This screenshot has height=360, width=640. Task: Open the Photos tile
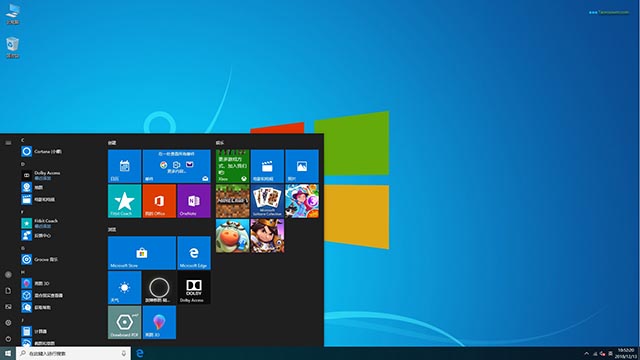coord(302,166)
